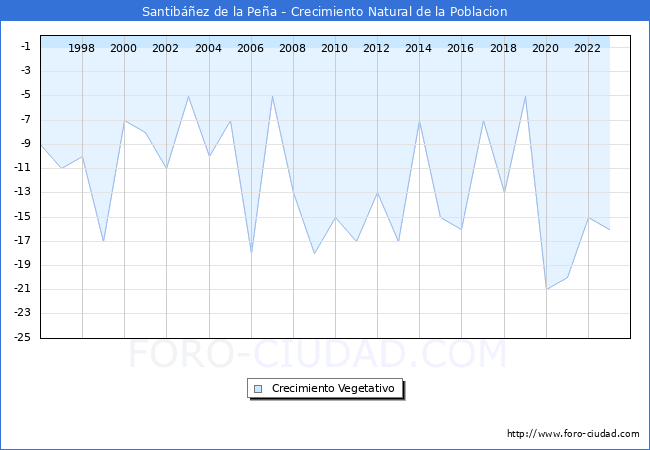
Task: Click the -25 y-axis label
Action: [x=23, y=337]
